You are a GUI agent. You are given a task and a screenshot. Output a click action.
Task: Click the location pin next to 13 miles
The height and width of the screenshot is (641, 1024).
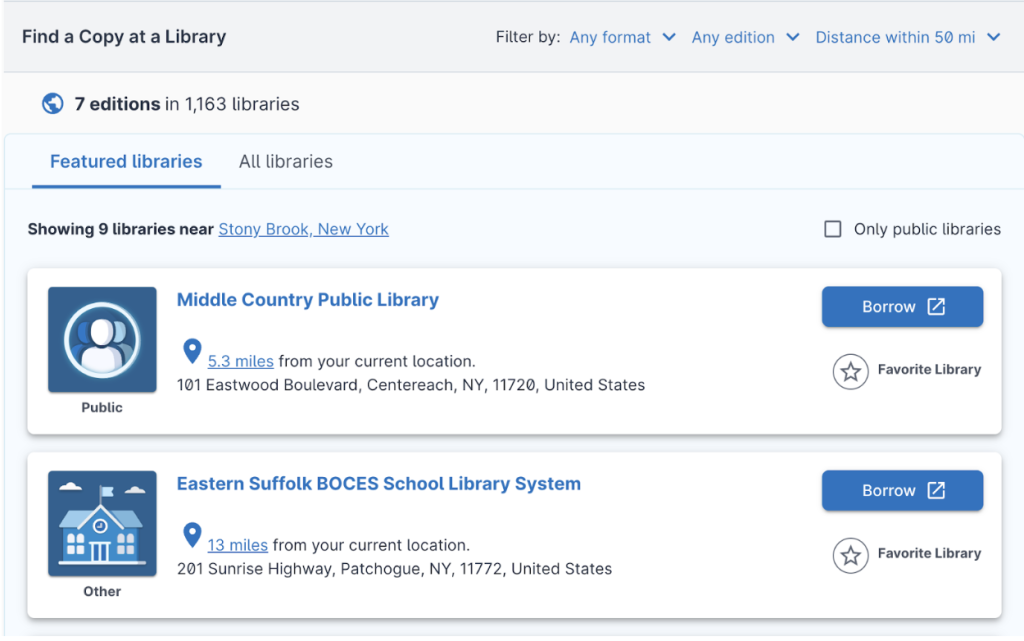point(192,535)
